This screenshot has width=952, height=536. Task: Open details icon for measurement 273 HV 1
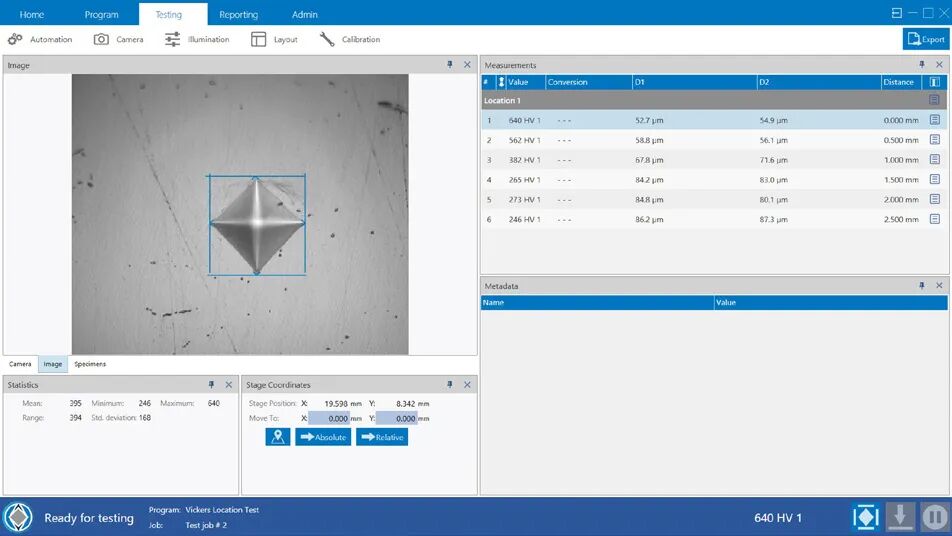tap(935, 199)
